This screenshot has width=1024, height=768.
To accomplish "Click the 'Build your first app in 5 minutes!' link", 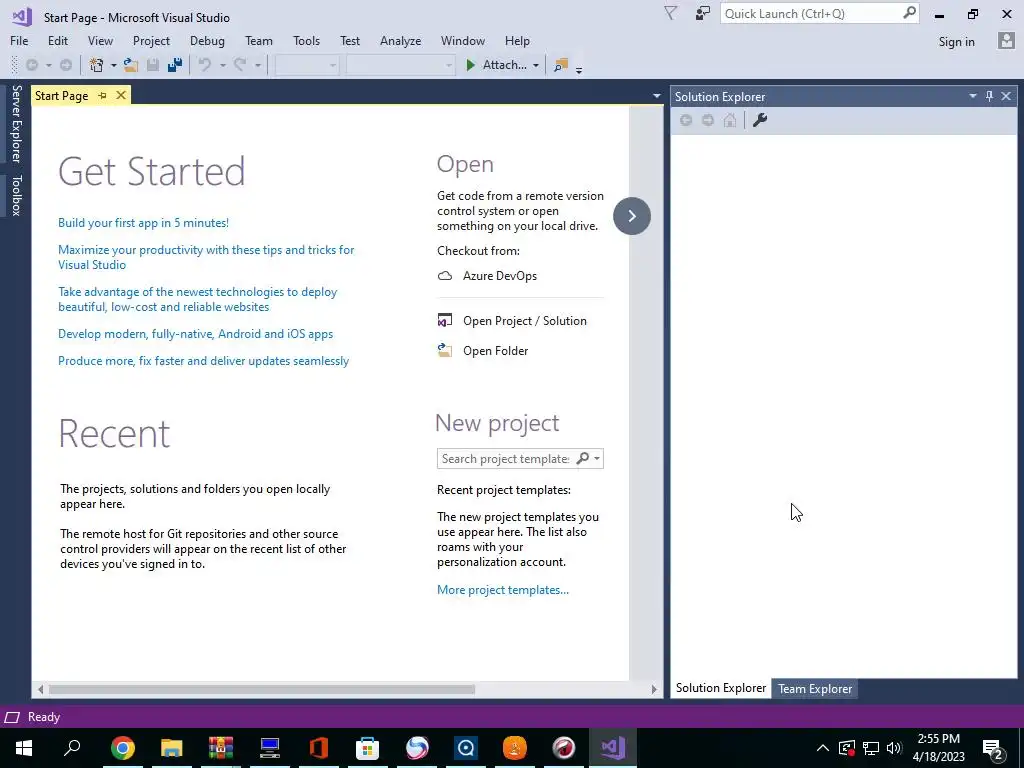I will tap(143, 223).
